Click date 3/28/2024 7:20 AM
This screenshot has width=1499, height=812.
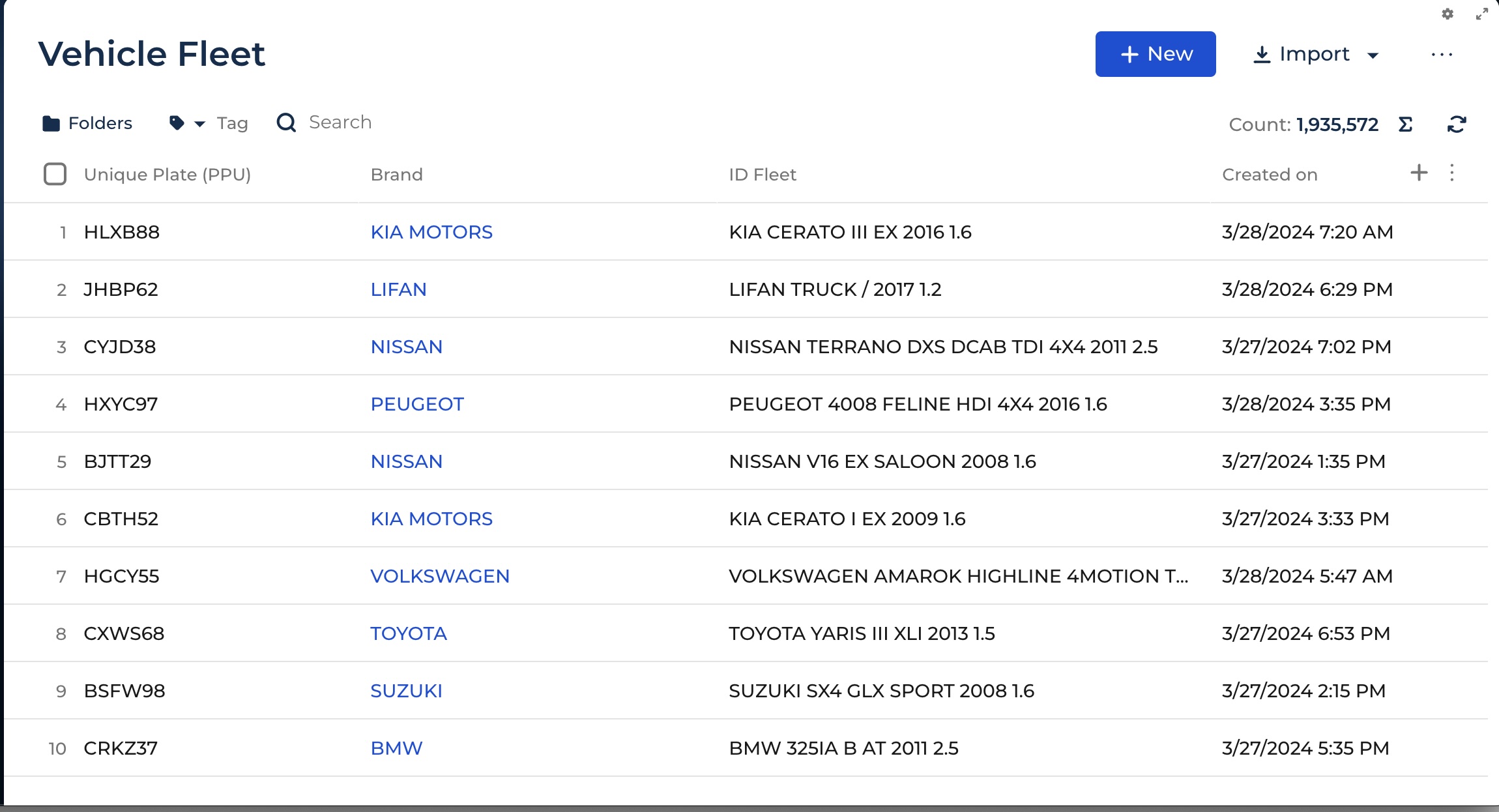1307,232
